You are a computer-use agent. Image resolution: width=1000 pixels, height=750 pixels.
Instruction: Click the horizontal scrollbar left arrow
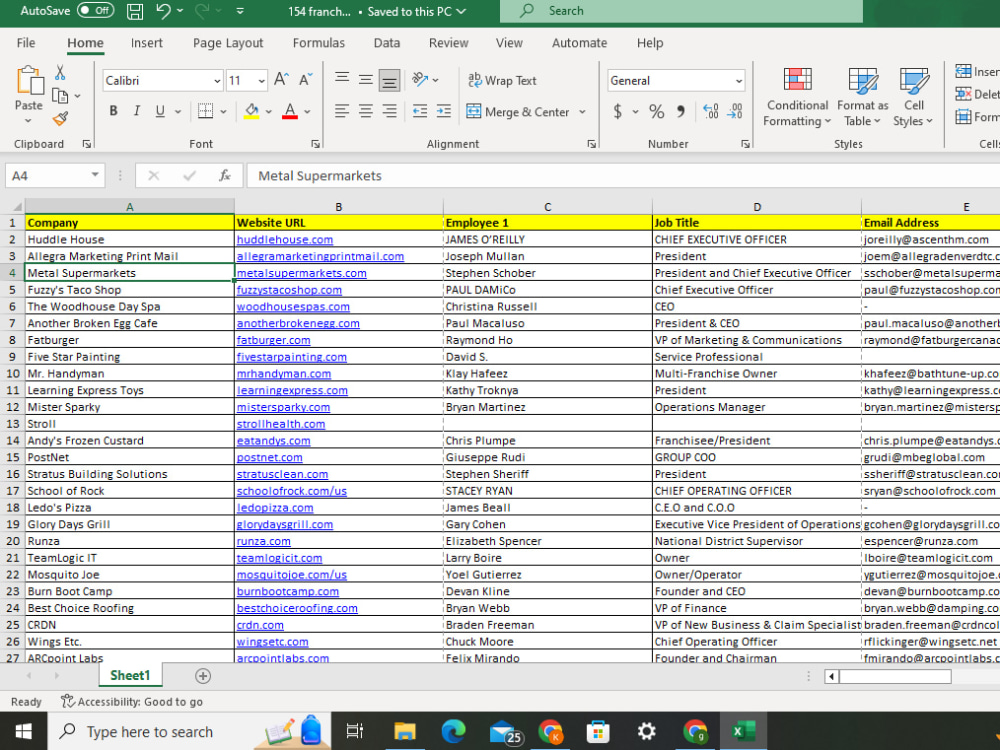tap(831, 677)
